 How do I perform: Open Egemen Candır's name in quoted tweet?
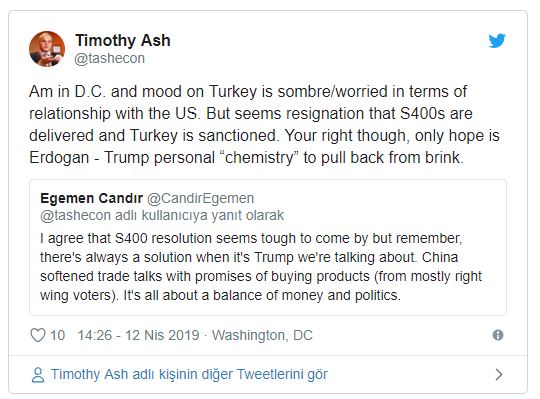(92, 198)
